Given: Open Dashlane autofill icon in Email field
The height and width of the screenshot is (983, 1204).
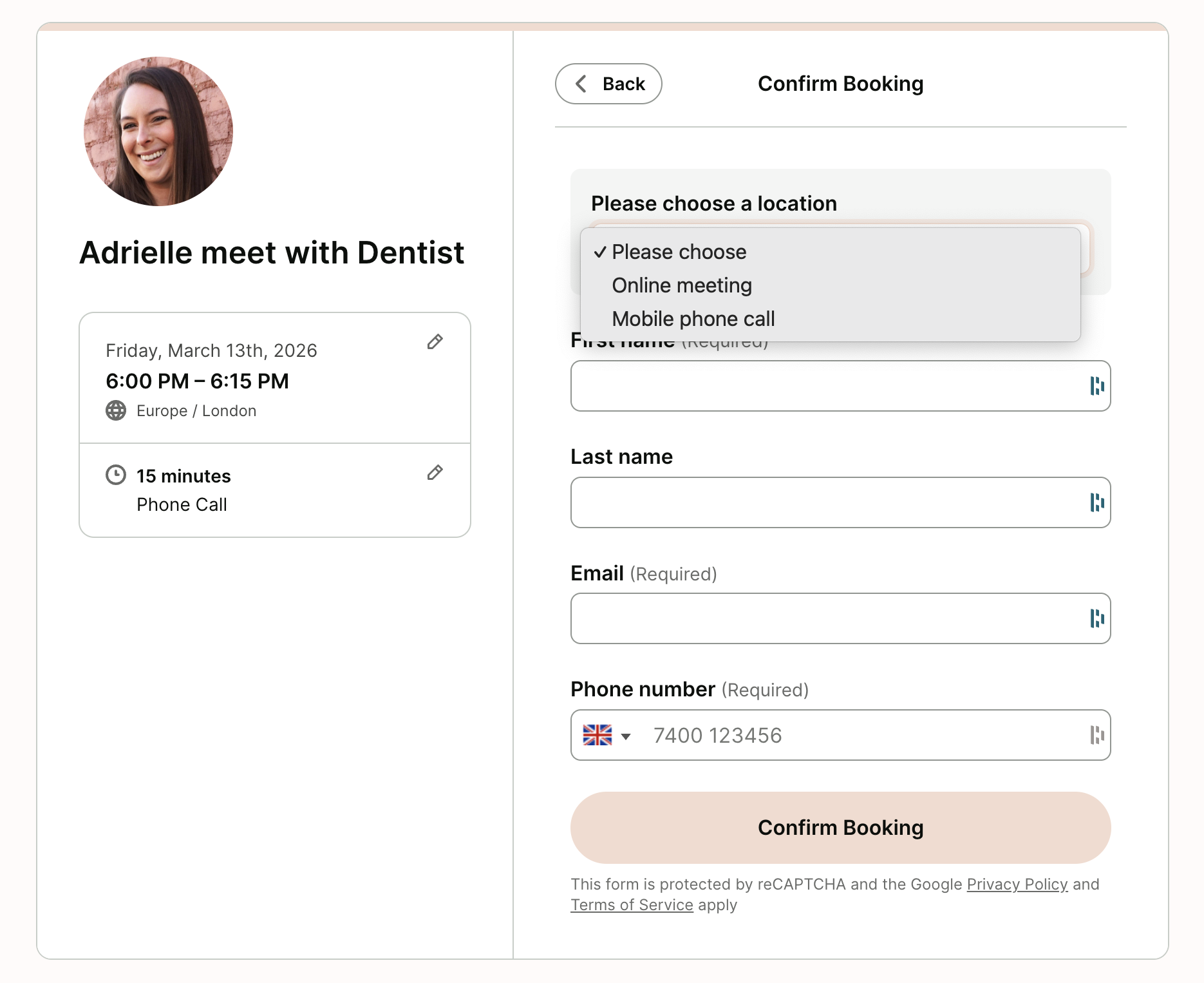Looking at the screenshot, I should point(1098,618).
